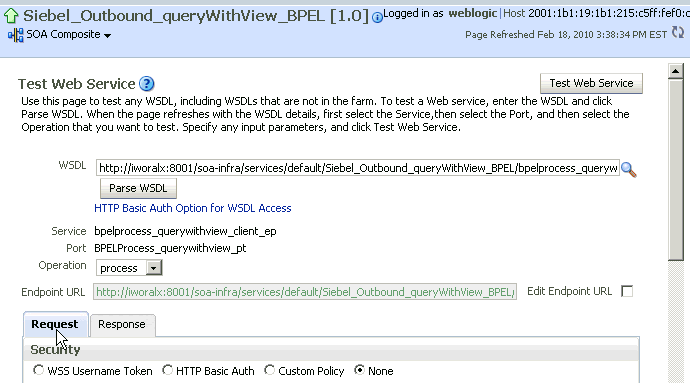Enable the Edit Endpoint URL checkbox
The width and height of the screenshot is (690, 383).
(627, 291)
